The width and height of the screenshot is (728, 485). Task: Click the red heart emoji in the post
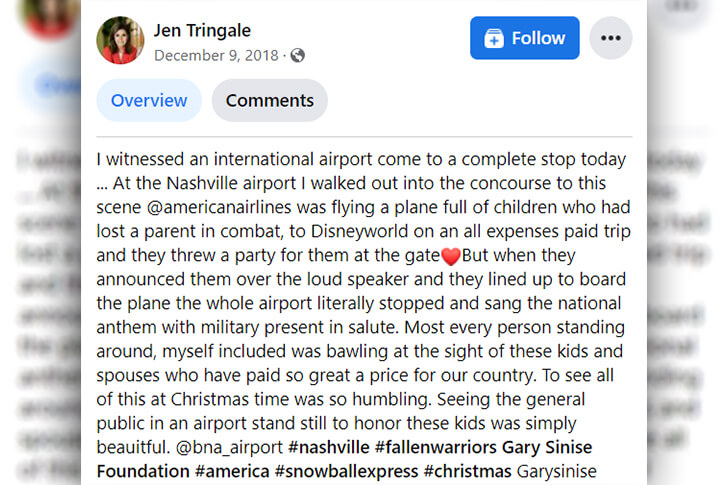tap(450, 256)
